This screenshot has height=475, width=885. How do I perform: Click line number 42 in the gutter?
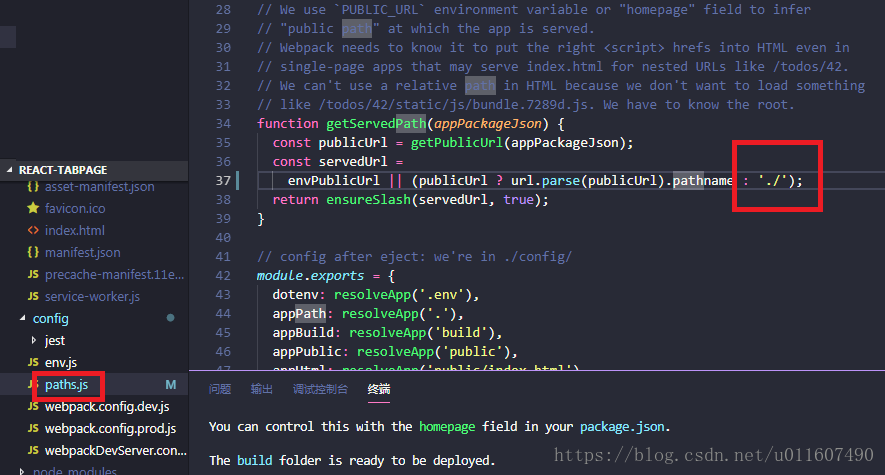point(223,276)
